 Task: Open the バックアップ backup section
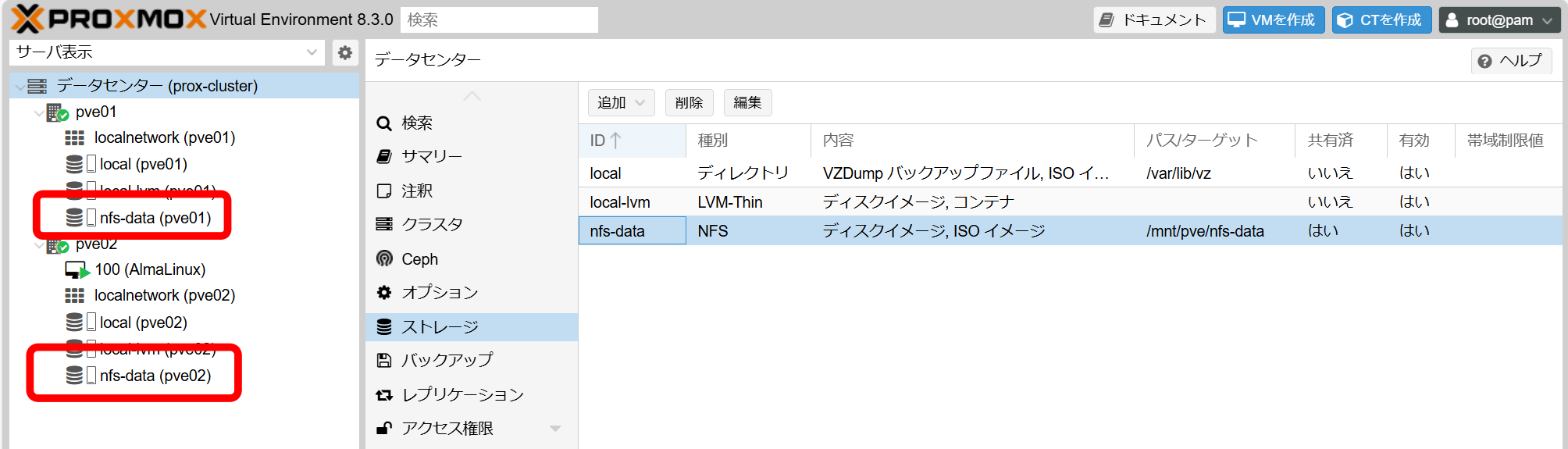(x=447, y=360)
